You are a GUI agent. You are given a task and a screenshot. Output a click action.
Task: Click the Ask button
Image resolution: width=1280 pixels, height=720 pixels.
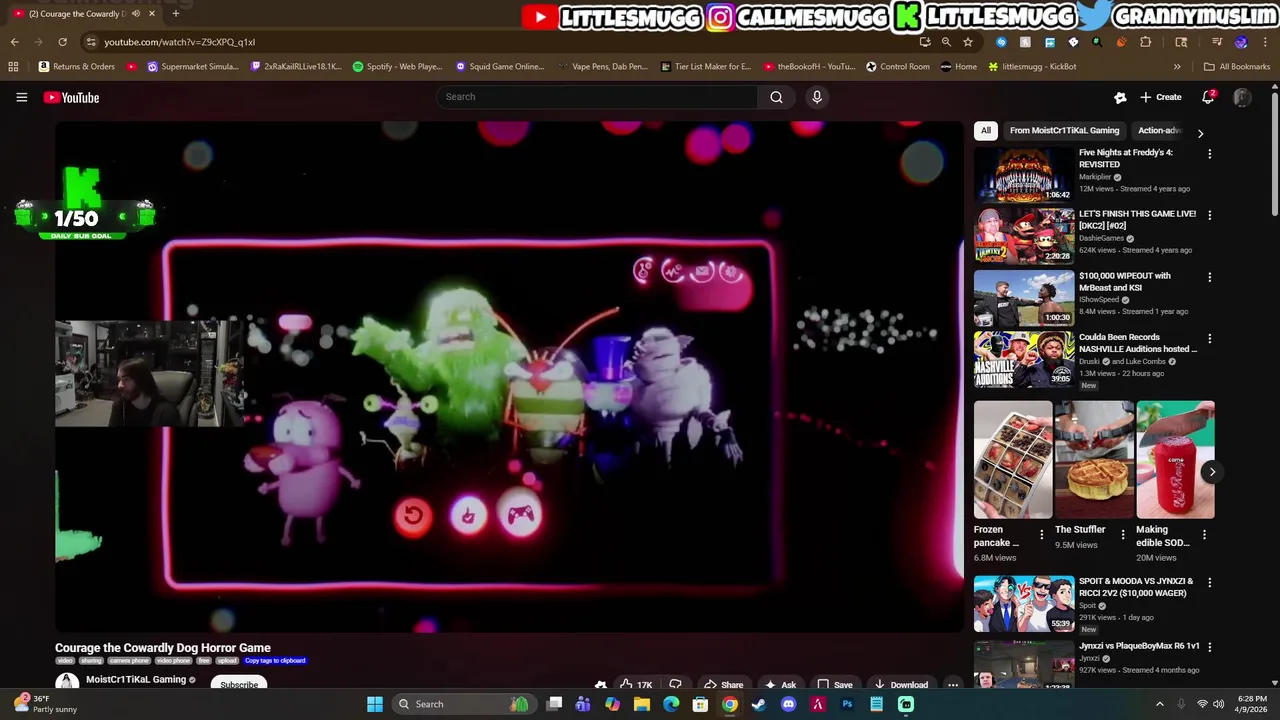tap(780, 685)
